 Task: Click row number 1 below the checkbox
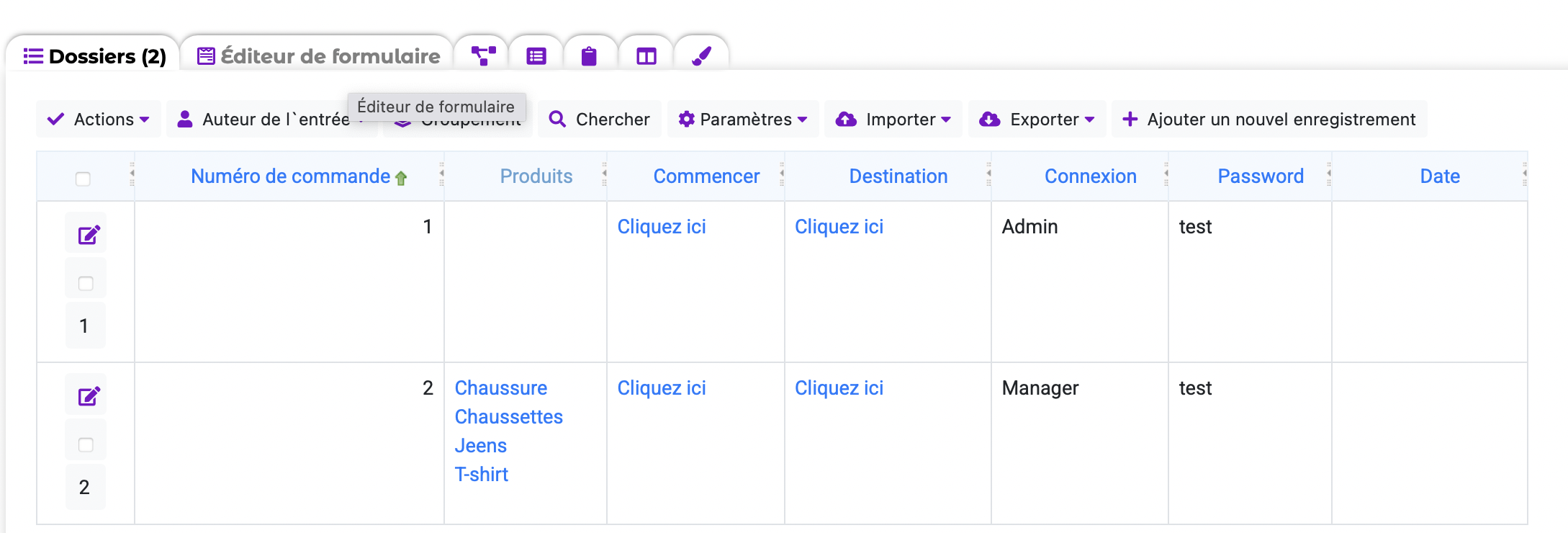[84, 326]
